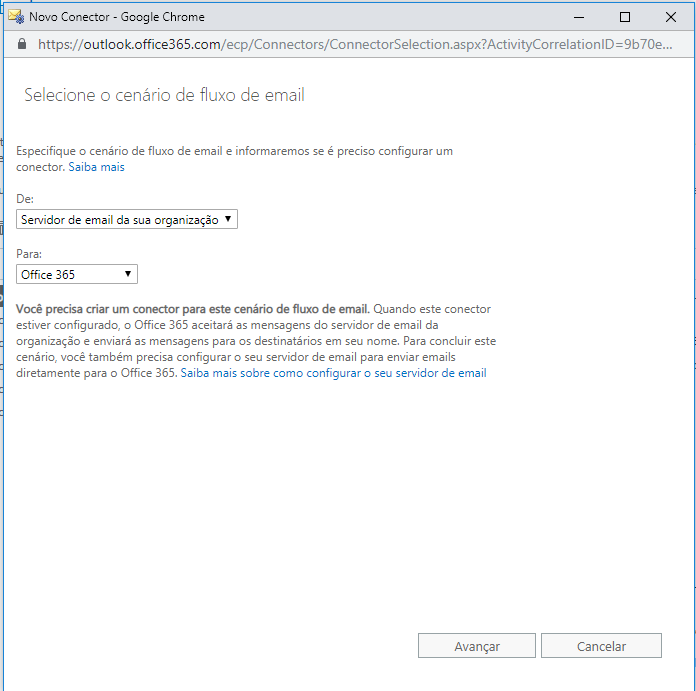Click the 'De:' label
Viewport: 696px width, 691px height.
[x=25, y=199]
